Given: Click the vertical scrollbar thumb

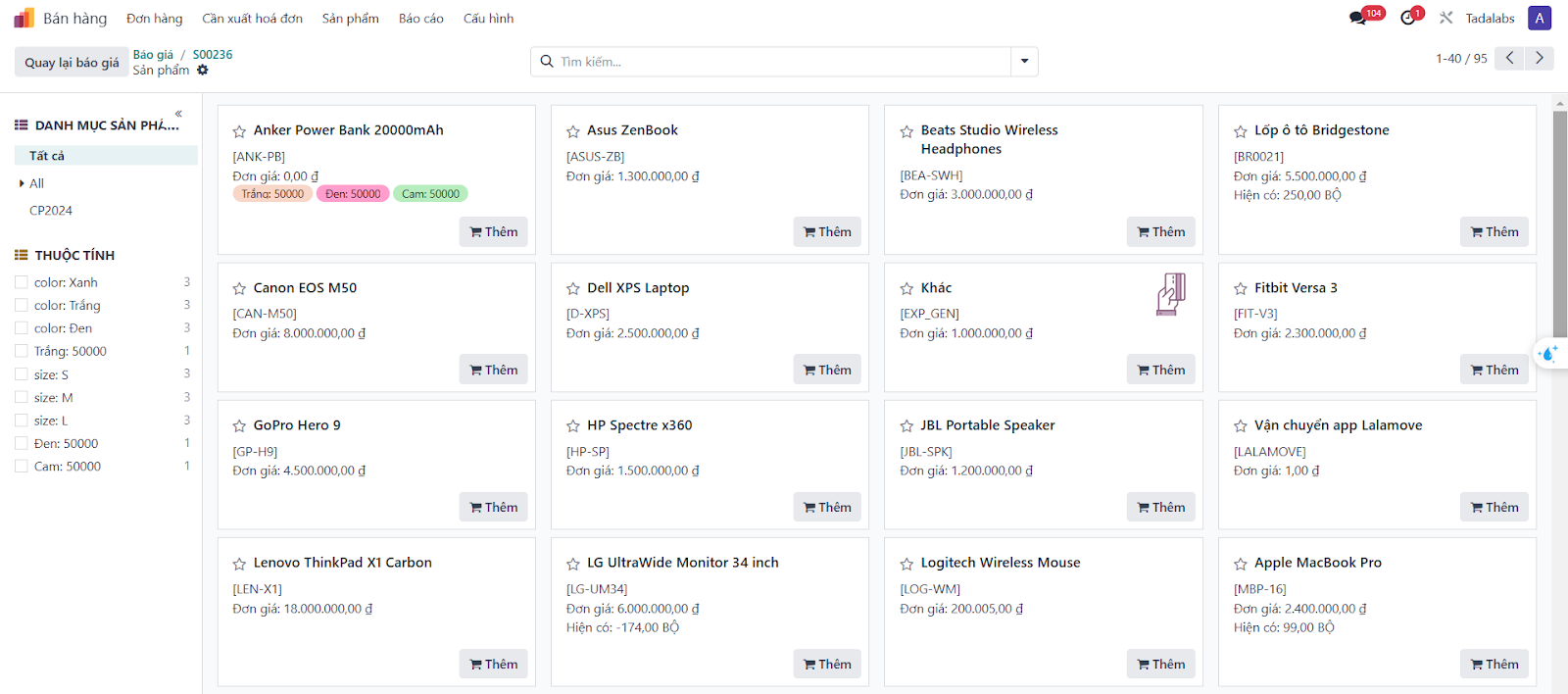Looking at the screenshot, I should tap(1560, 225).
